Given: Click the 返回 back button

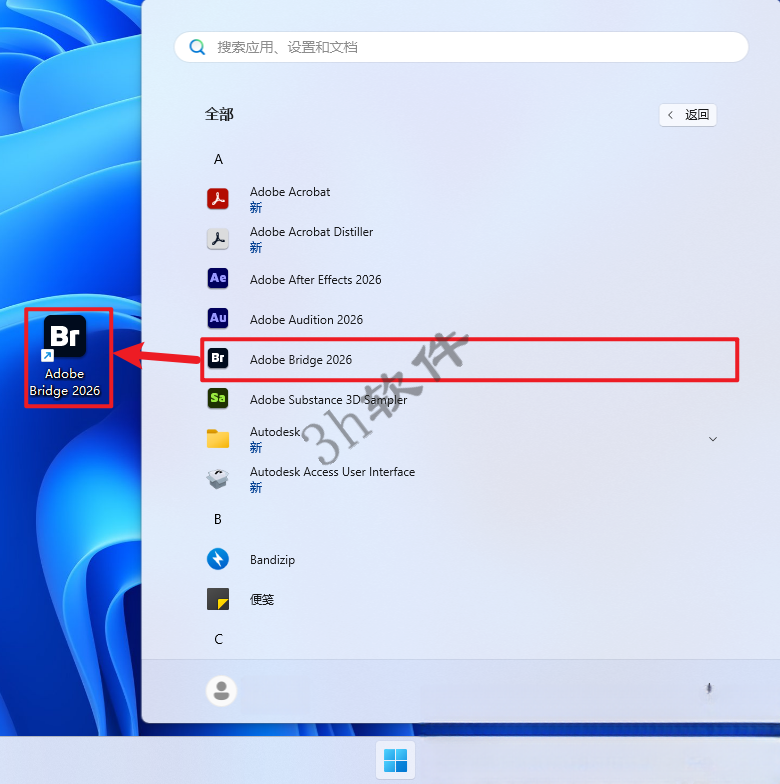Looking at the screenshot, I should 688,115.
